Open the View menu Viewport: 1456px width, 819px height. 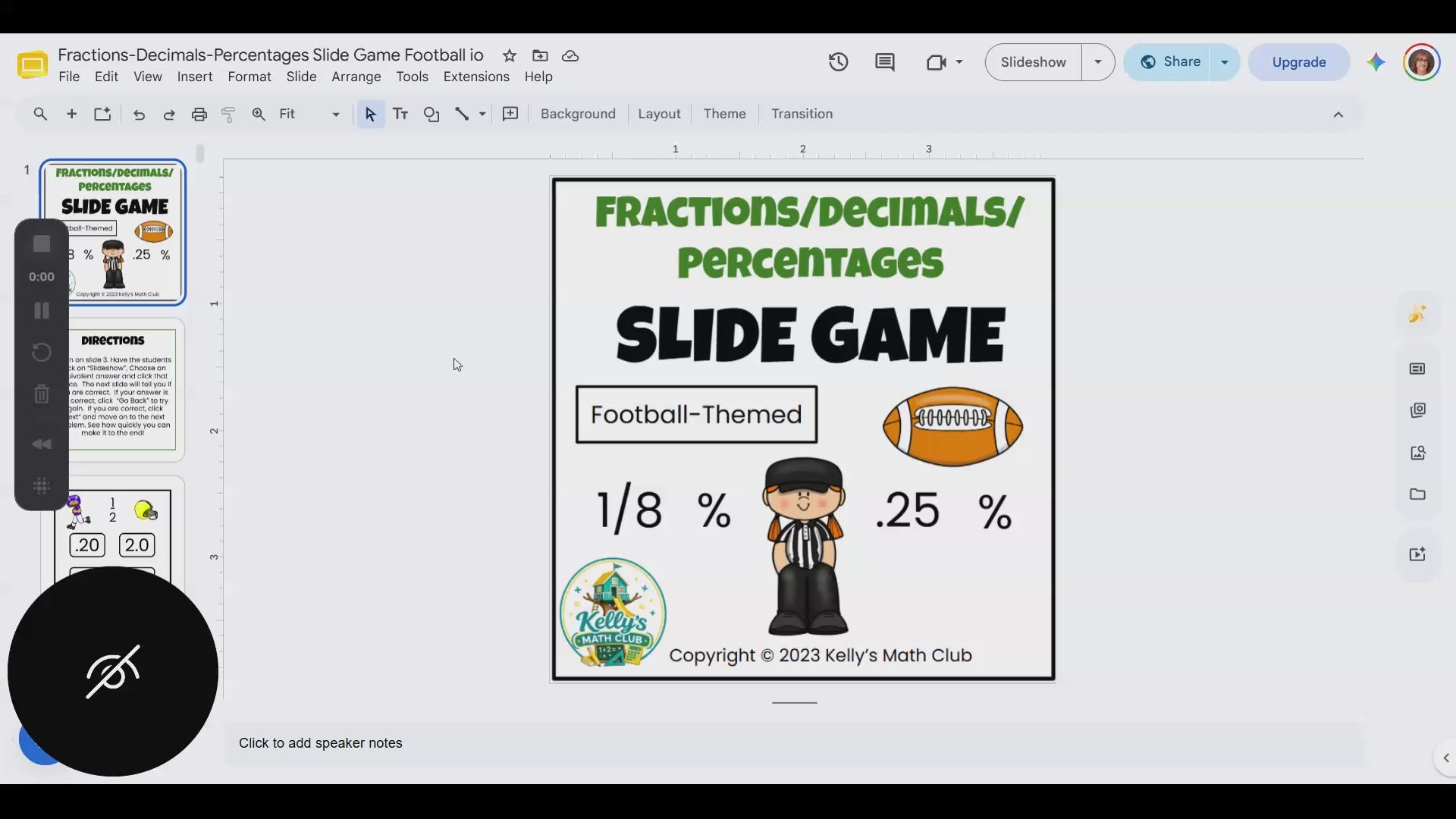[x=148, y=77]
